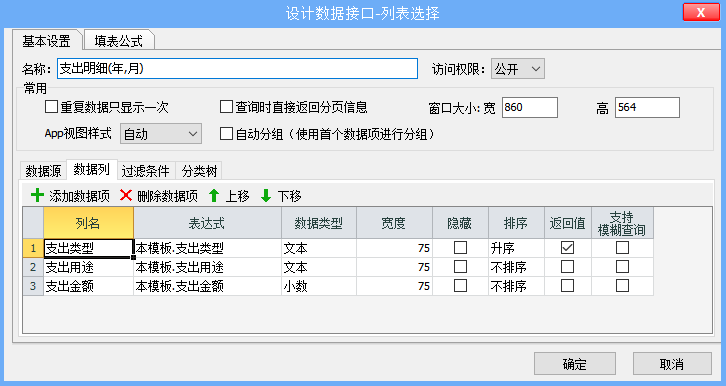Click the window height field 564

coord(647,107)
